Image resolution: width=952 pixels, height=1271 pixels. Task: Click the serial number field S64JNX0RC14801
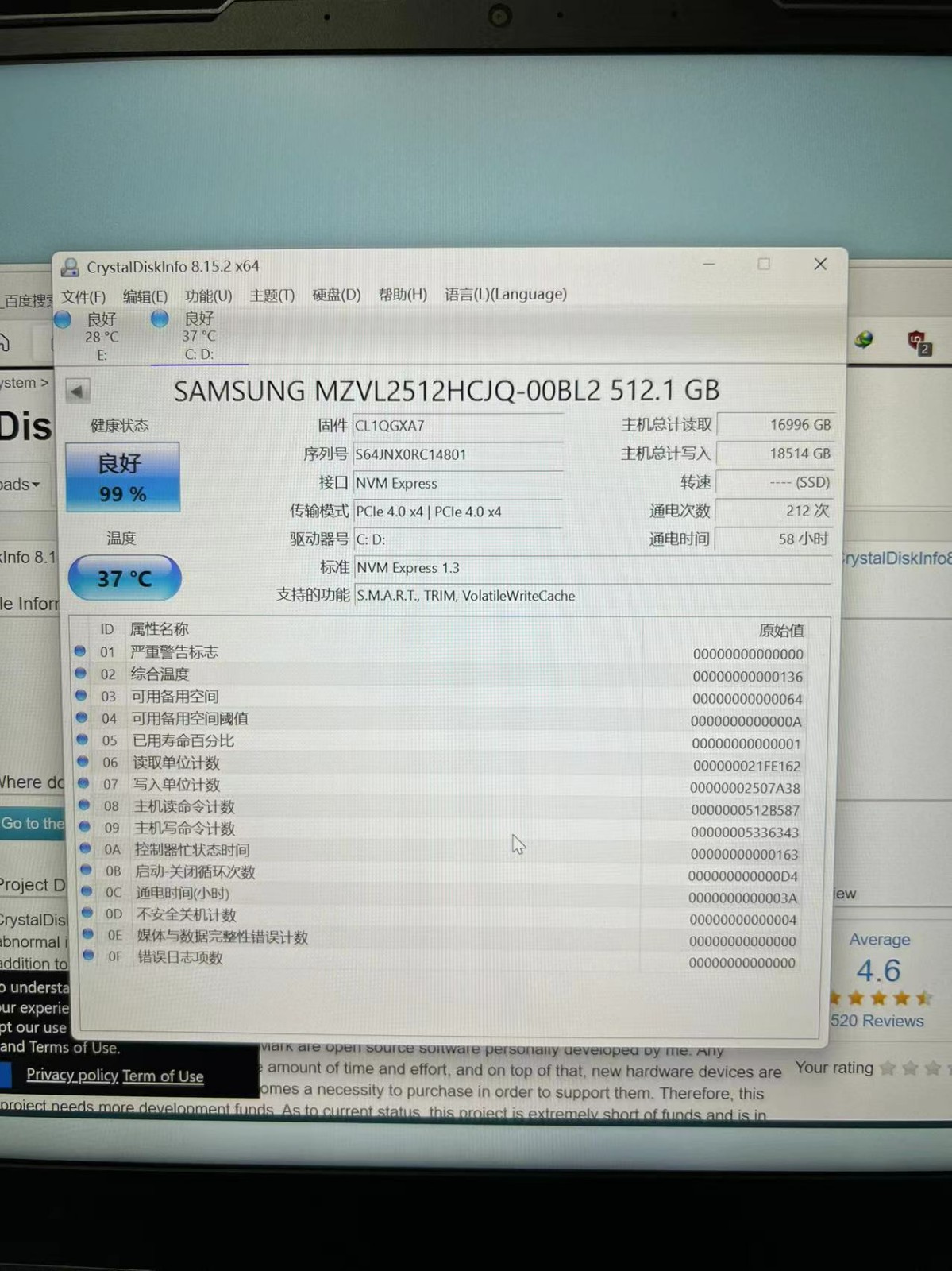458,454
